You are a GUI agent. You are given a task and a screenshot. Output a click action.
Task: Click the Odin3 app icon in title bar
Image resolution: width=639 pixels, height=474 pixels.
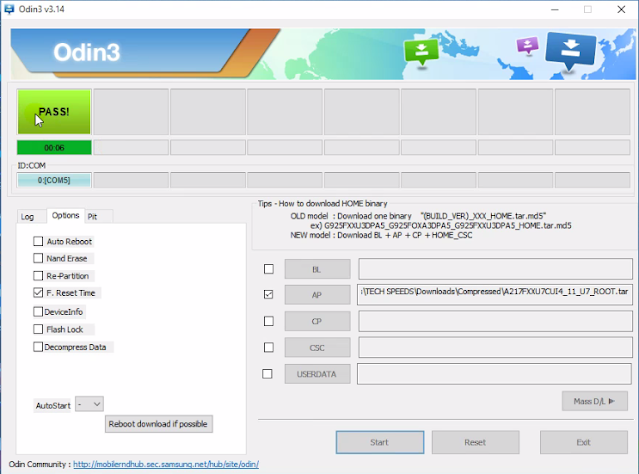coord(9,9)
